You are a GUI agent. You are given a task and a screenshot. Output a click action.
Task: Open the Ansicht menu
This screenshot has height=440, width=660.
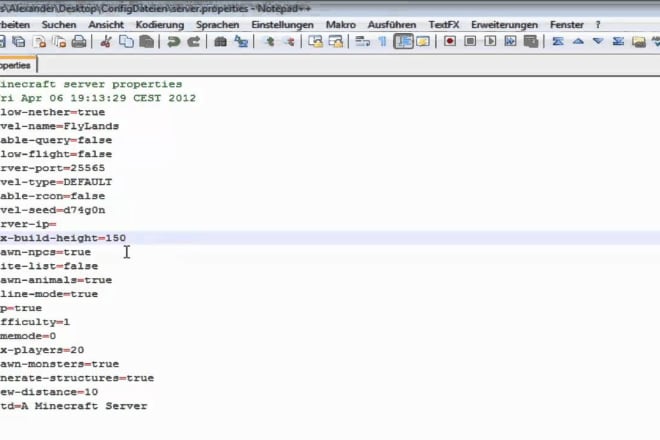click(106, 25)
